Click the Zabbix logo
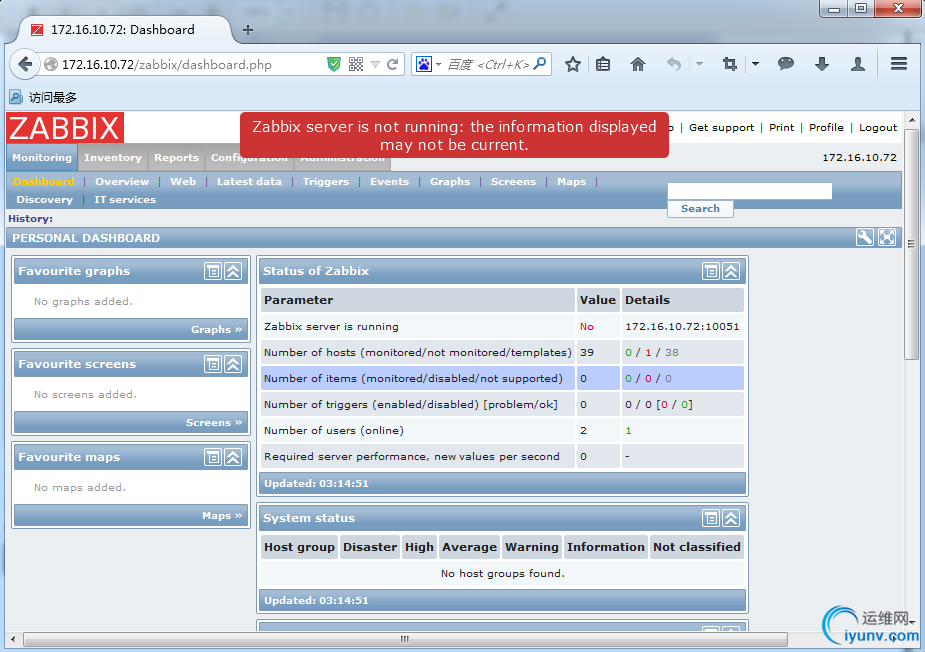Viewport: 925px width, 652px height. tap(65, 127)
